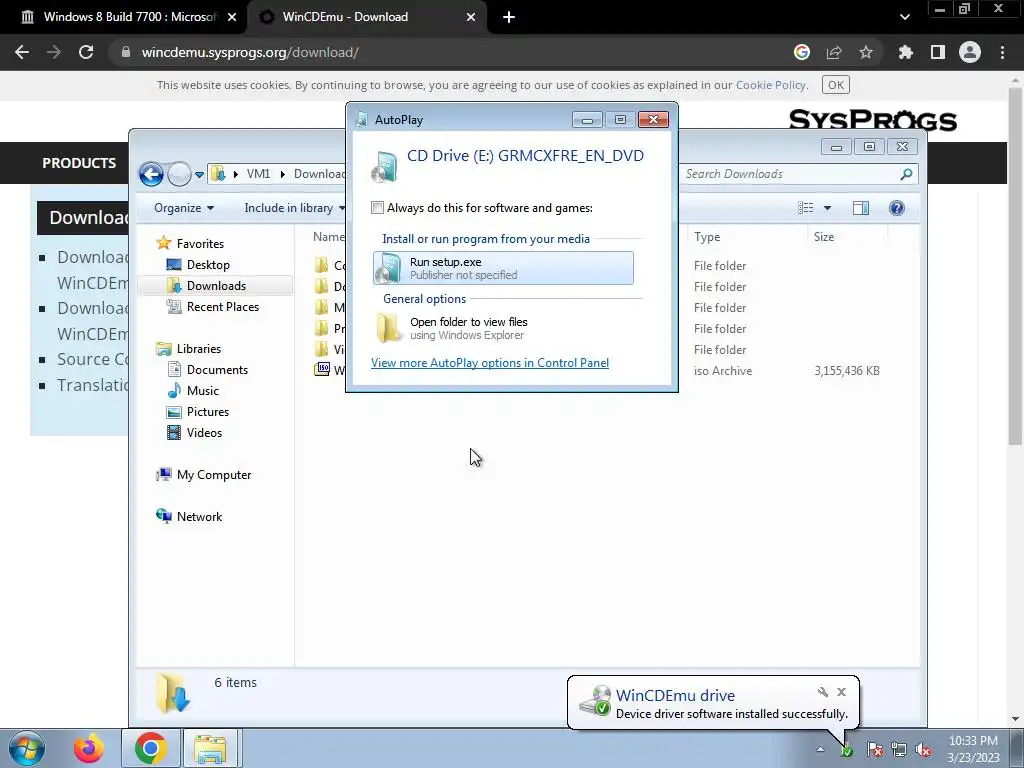Screen dimensions: 1024x768
Task: Click the Chrome address bar URL
Action: click(250, 52)
